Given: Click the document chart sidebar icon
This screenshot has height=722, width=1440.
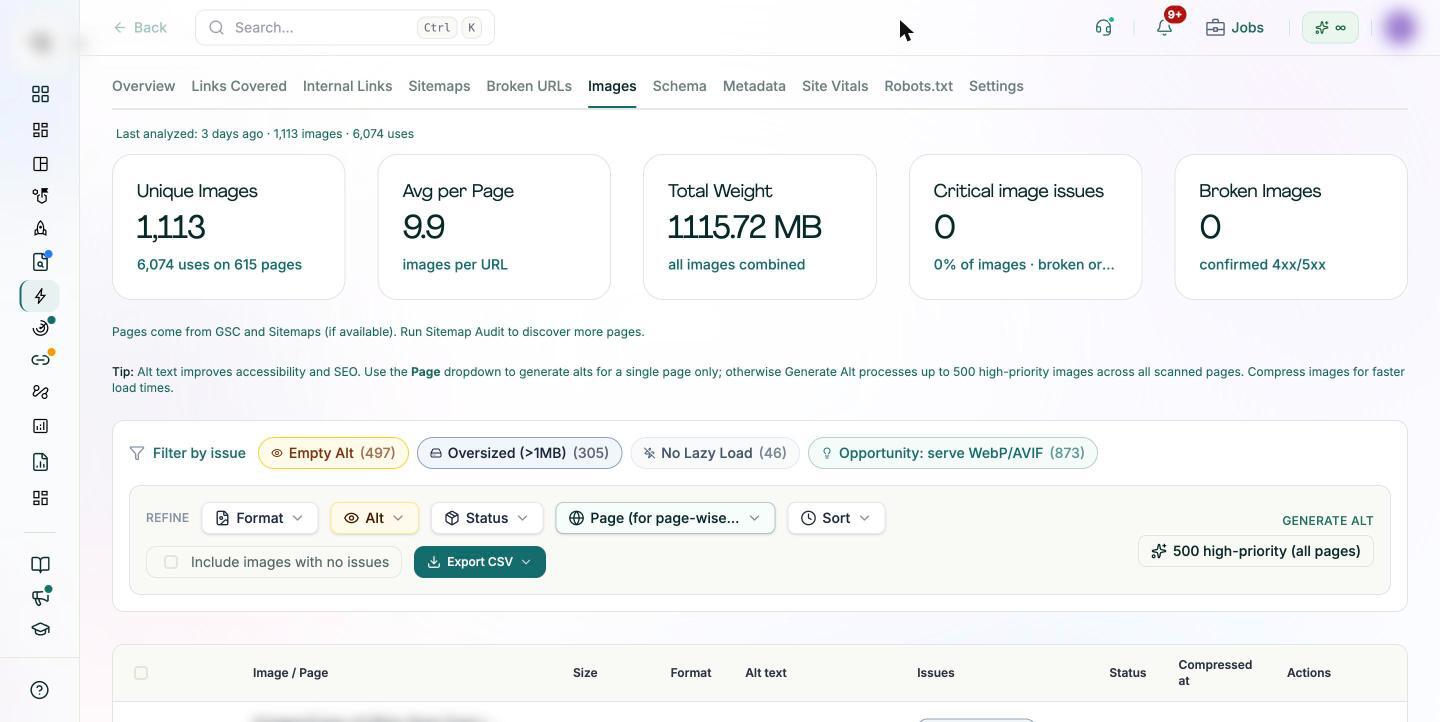Looking at the screenshot, I should [x=40, y=462].
